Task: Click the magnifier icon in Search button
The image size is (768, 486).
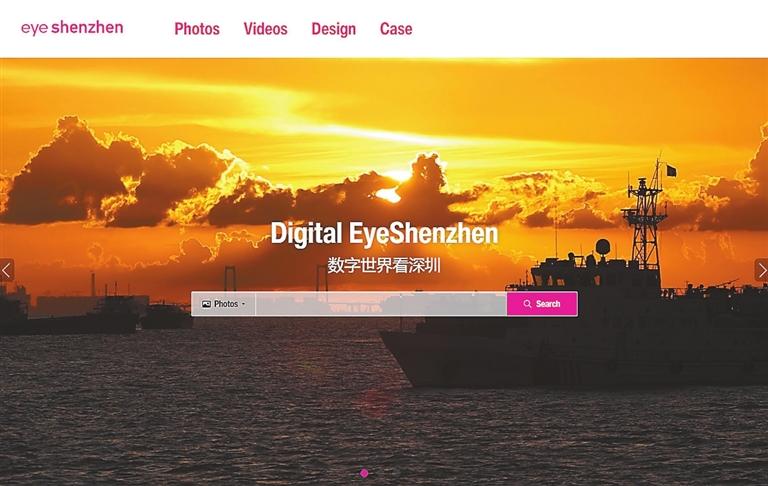Action: click(528, 304)
